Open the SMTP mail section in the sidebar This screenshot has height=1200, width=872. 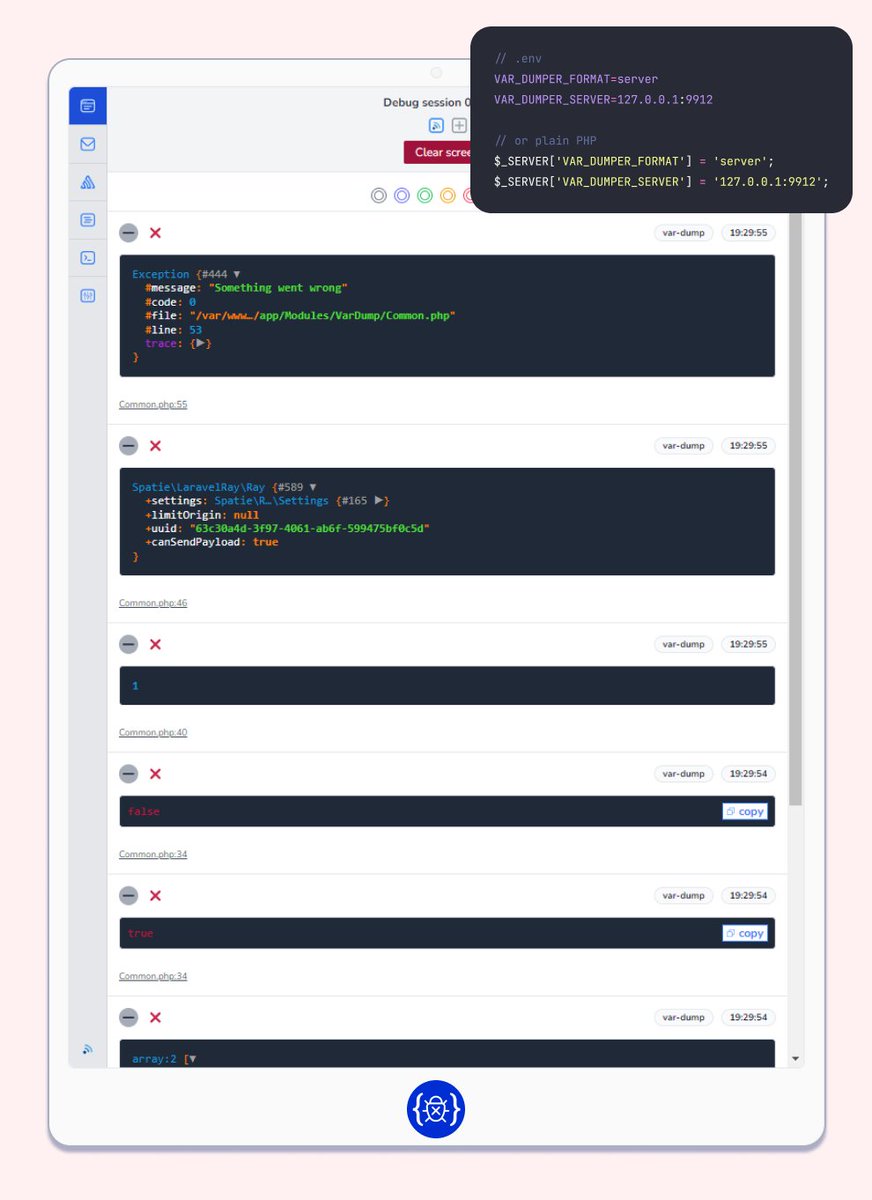click(x=88, y=144)
